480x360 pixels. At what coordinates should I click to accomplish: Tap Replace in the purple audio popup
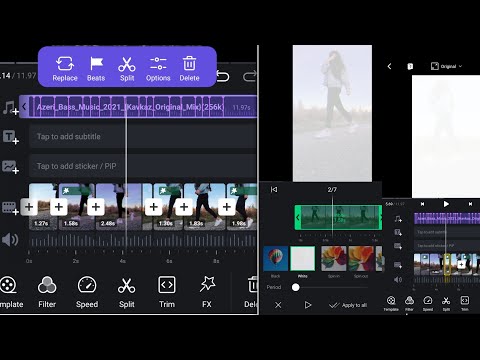tap(65, 69)
